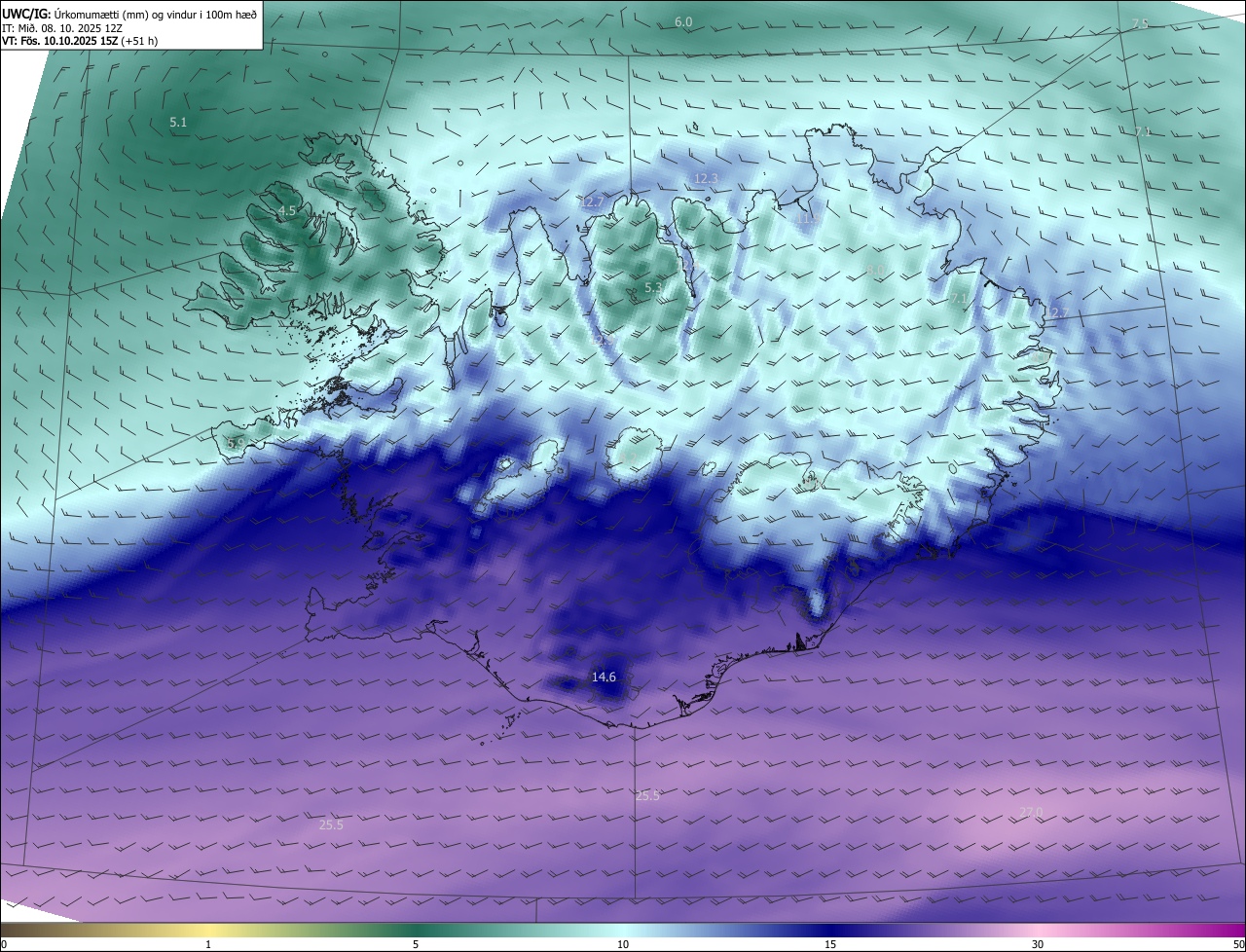Click the 12.7 label next to 12.3
This screenshot has width=1246, height=952.
pos(592,201)
